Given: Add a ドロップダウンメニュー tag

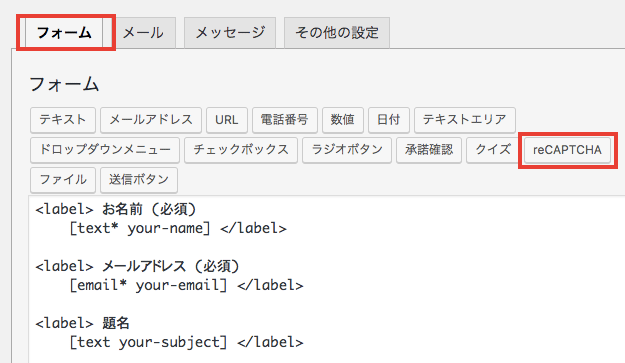Looking at the screenshot, I should click(x=105, y=150).
